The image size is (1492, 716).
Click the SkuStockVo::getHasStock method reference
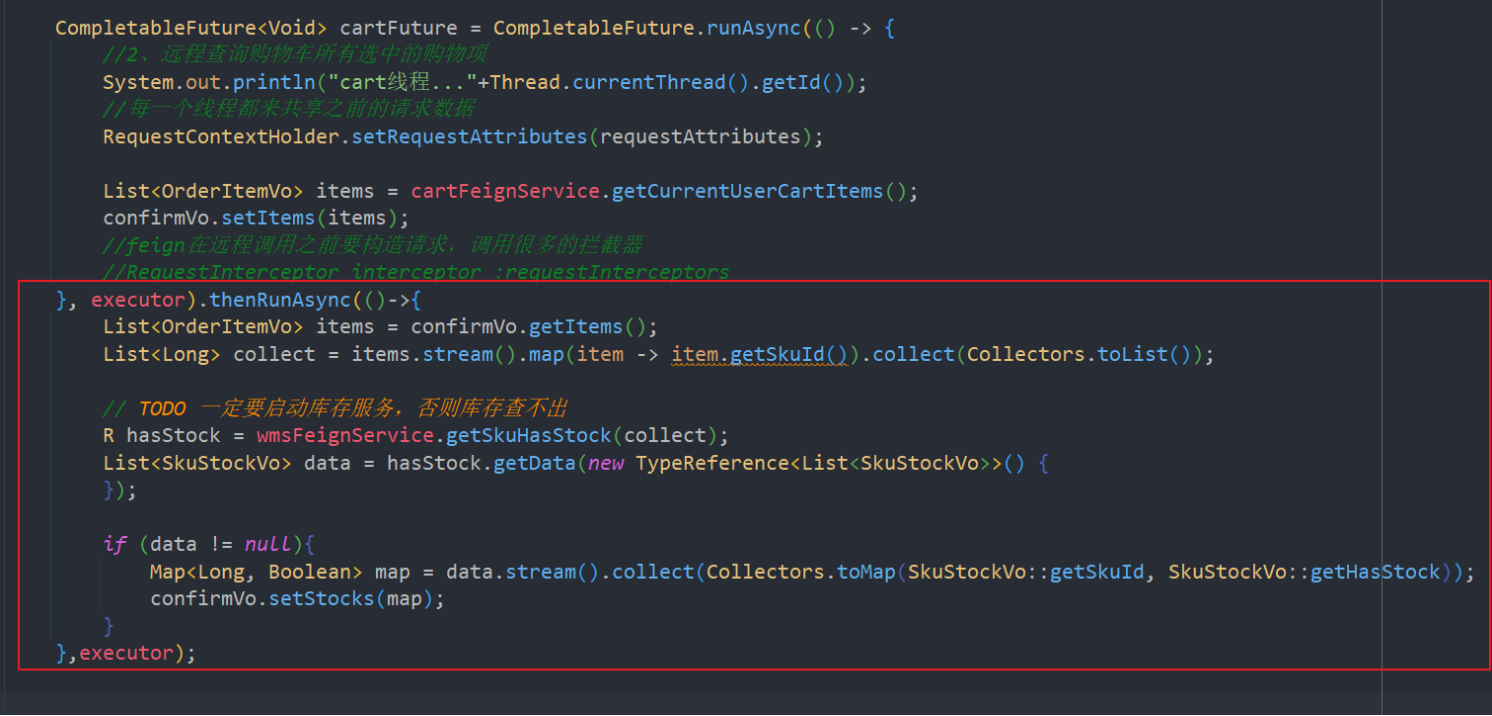tap(1304, 572)
